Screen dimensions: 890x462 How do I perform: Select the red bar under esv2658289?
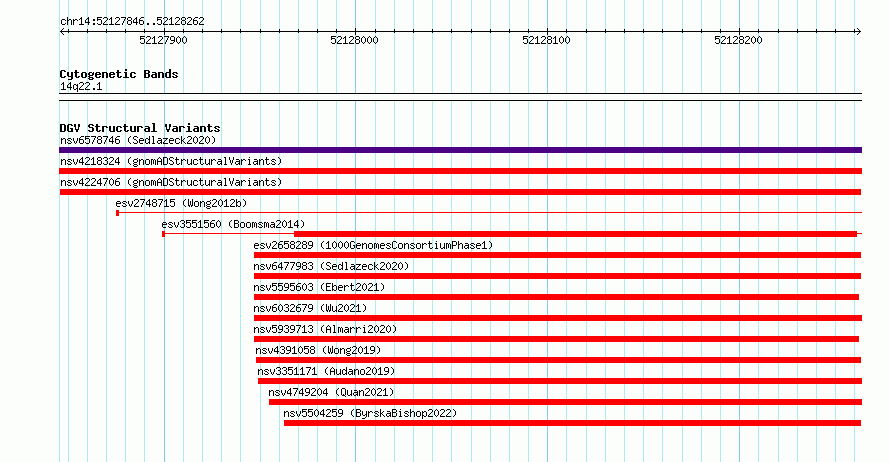click(x=557, y=255)
